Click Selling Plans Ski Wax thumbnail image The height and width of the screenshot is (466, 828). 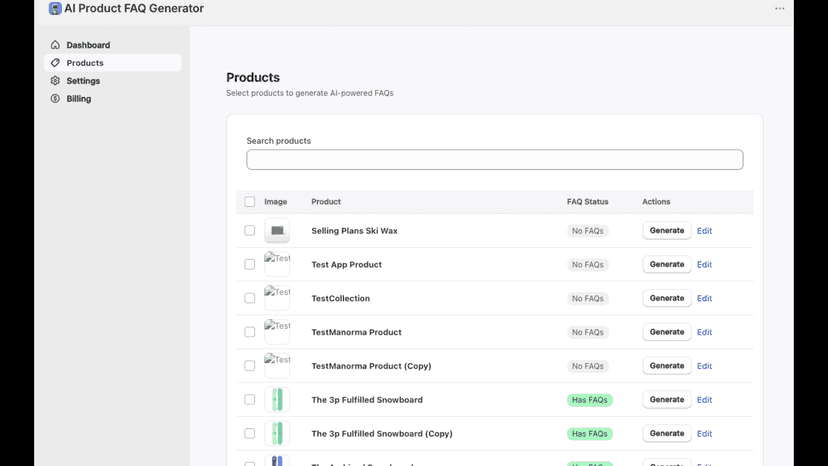[x=277, y=231]
